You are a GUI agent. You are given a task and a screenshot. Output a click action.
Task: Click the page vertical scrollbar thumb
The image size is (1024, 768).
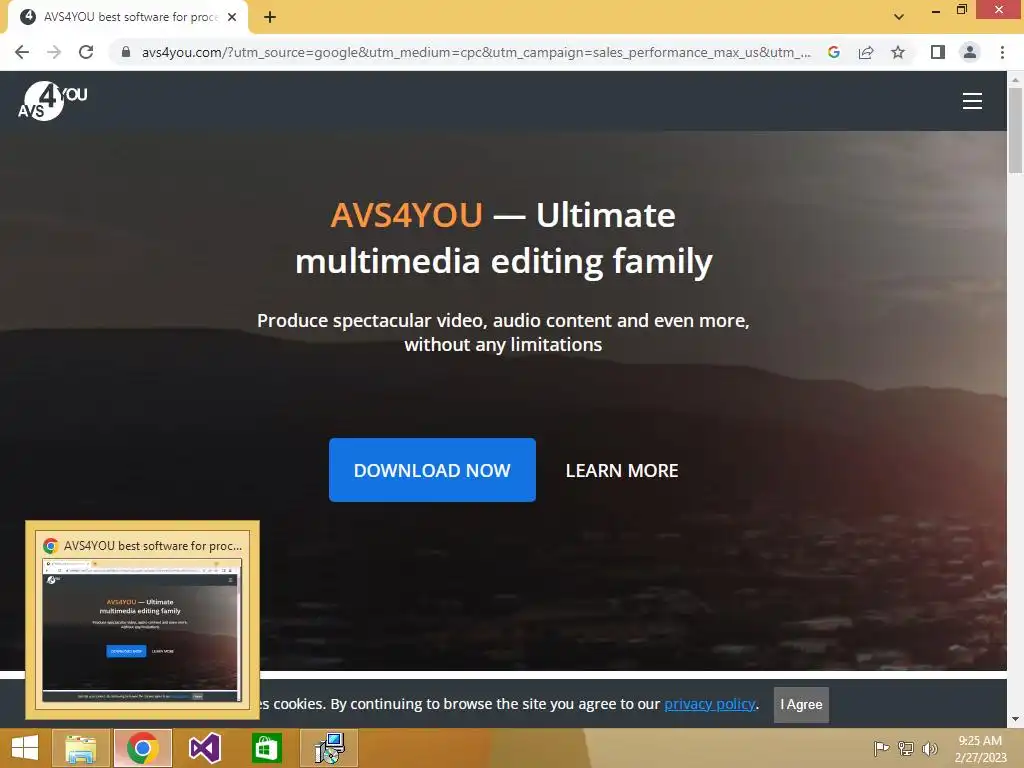coord(1015,130)
